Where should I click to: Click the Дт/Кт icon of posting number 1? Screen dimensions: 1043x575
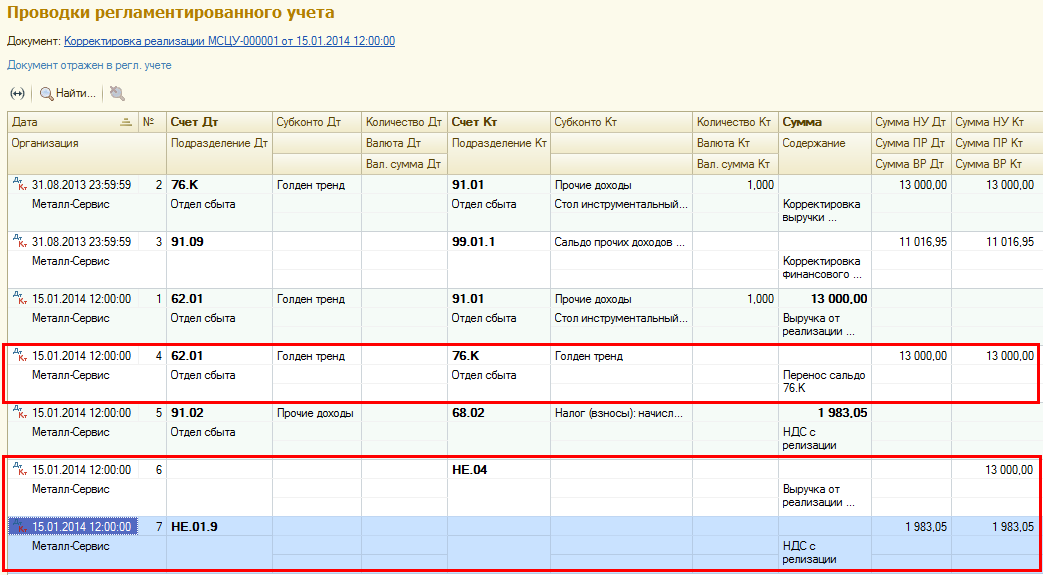pyautogui.click(x=19, y=299)
